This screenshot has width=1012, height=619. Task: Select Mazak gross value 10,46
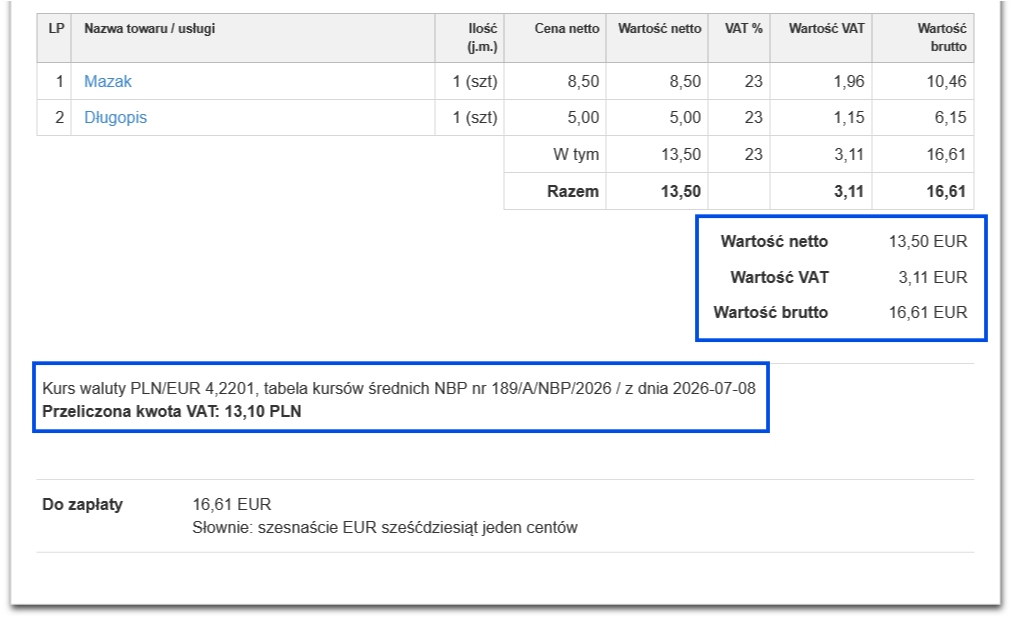click(946, 81)
